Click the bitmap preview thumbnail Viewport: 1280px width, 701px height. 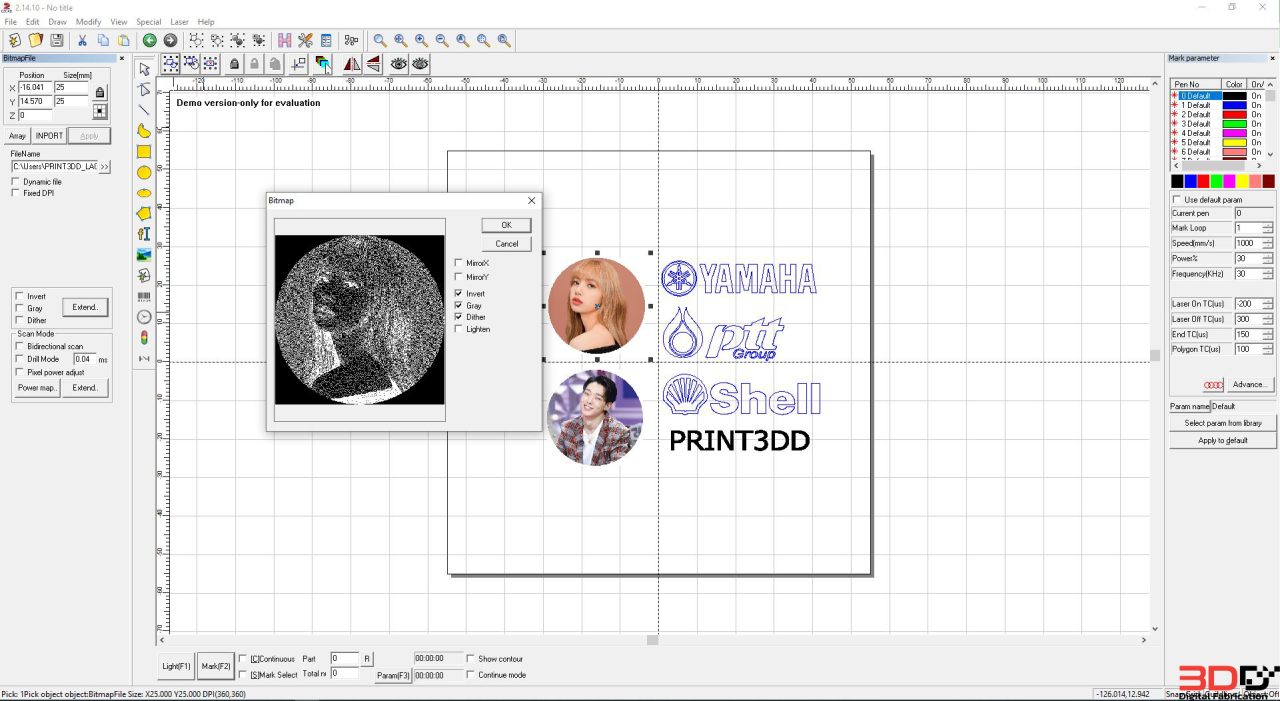[x=359, y=320]
